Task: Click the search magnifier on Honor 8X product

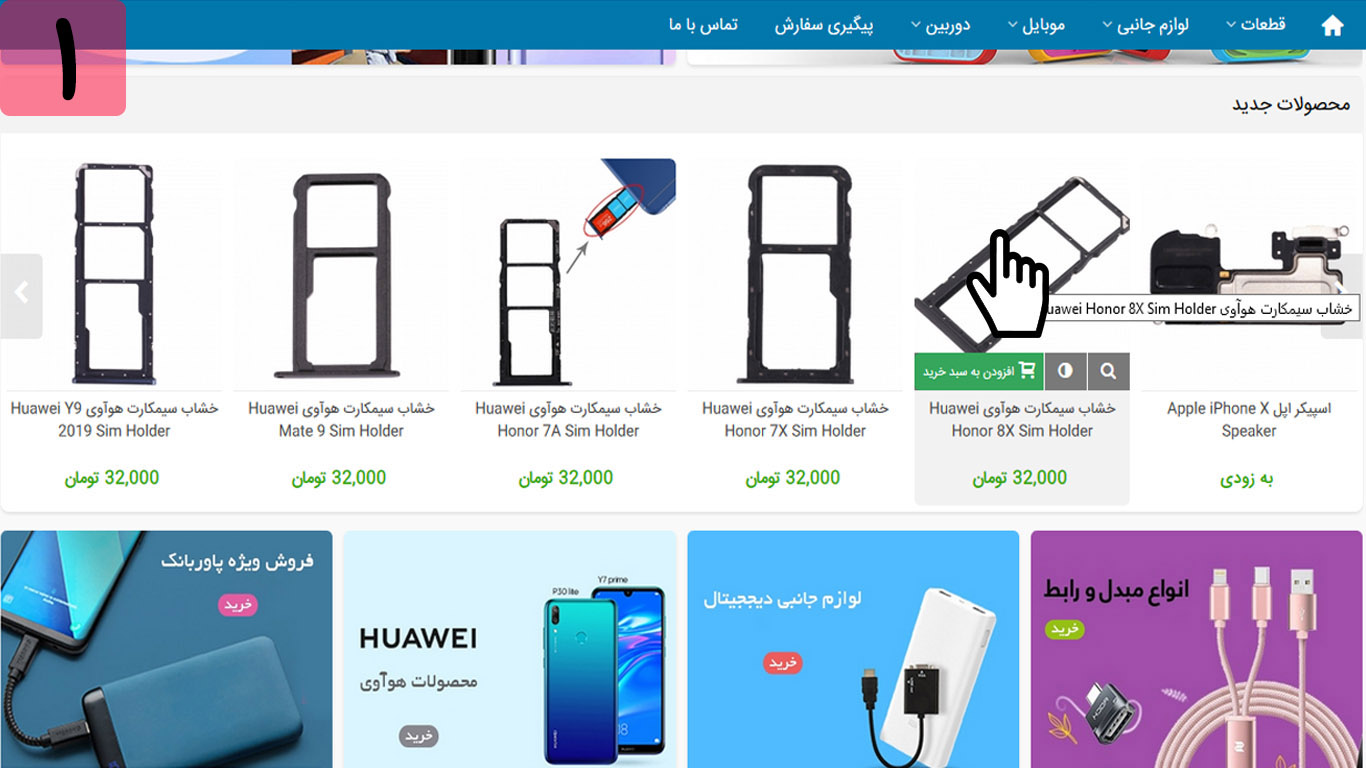Action: 1108,371
